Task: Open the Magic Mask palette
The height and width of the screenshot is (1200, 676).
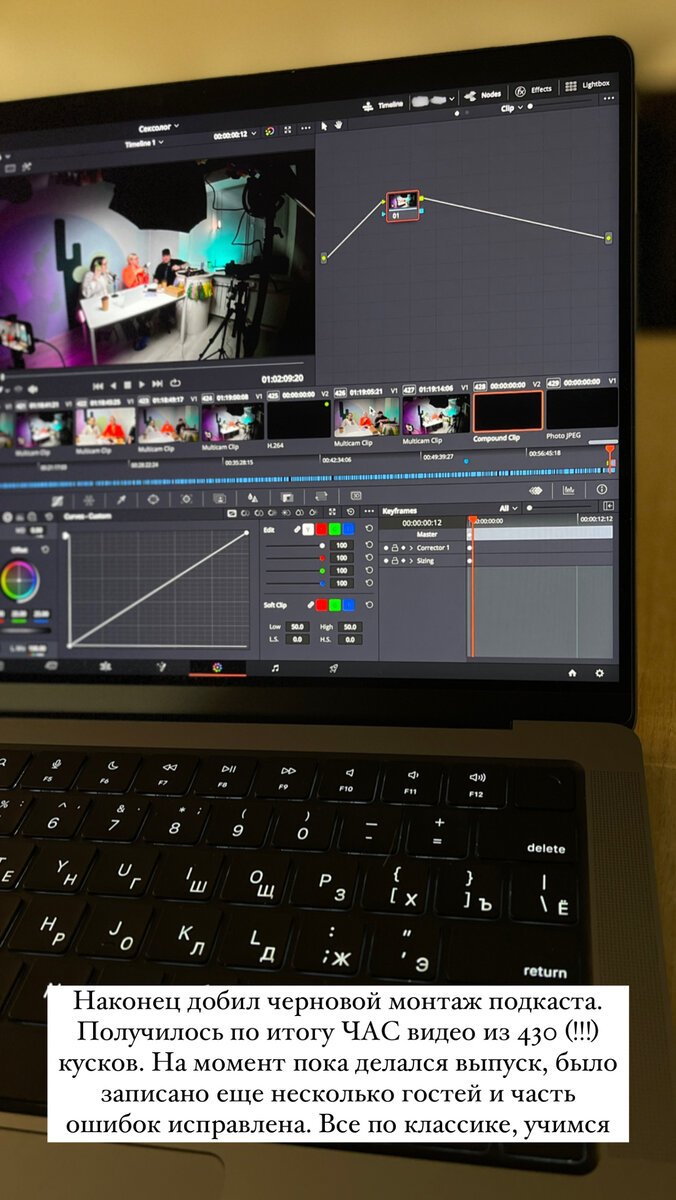Action: pos(219,497)
